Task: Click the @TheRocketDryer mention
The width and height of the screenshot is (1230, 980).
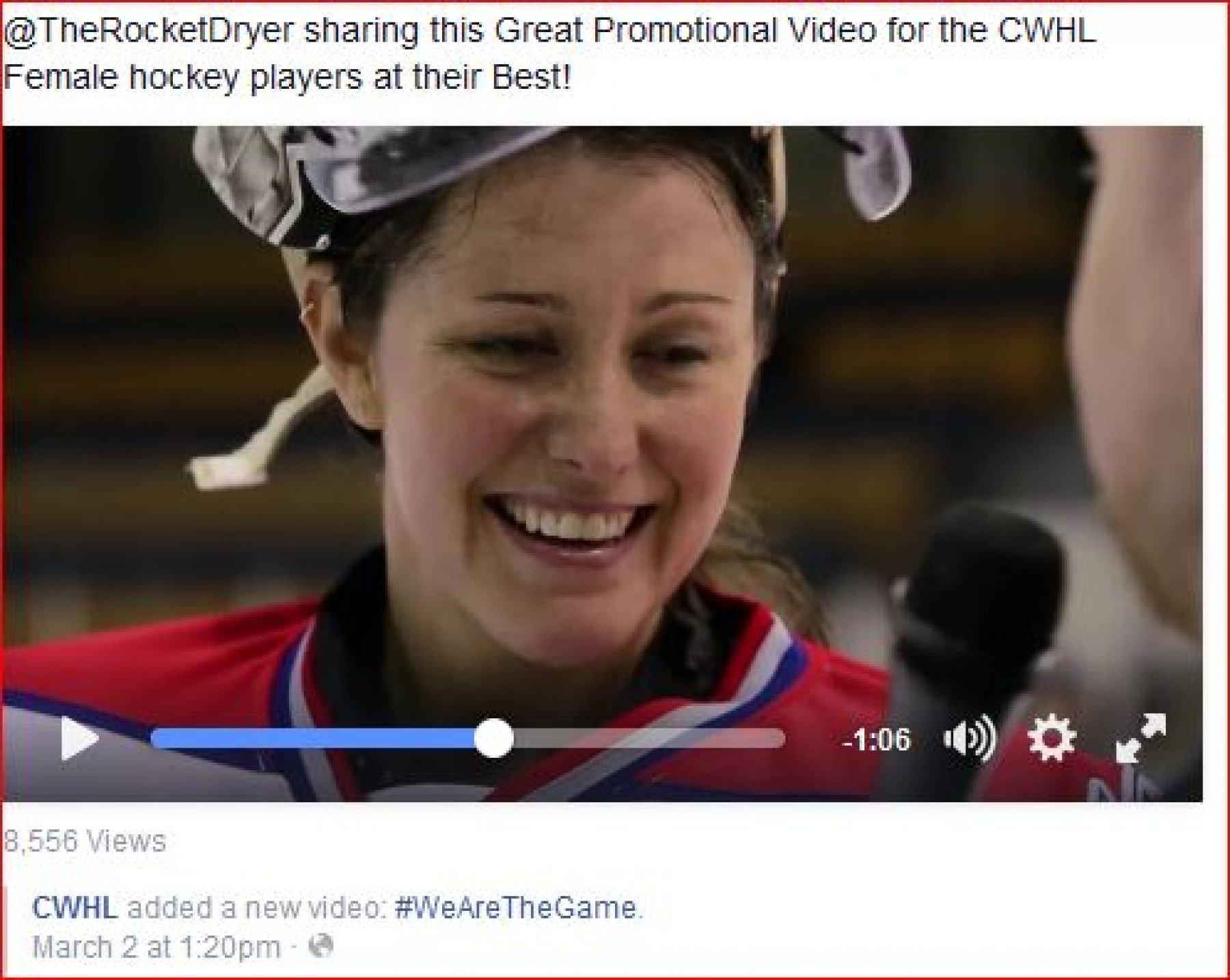Action: [x=148, y=31]
